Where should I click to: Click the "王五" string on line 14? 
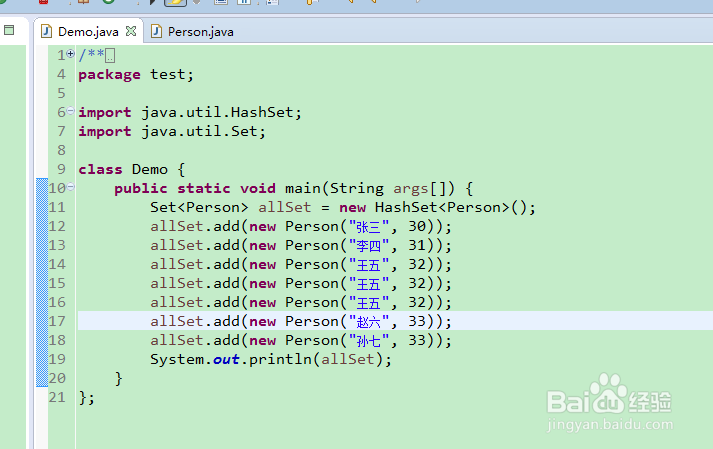368,265
